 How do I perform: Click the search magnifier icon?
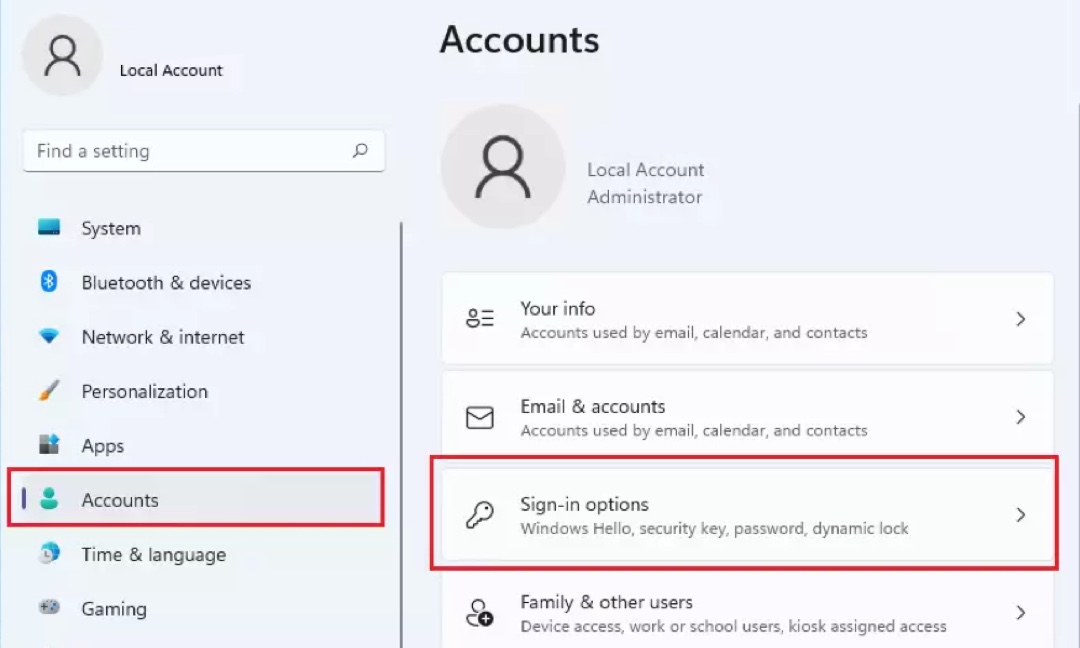point(360,151)
